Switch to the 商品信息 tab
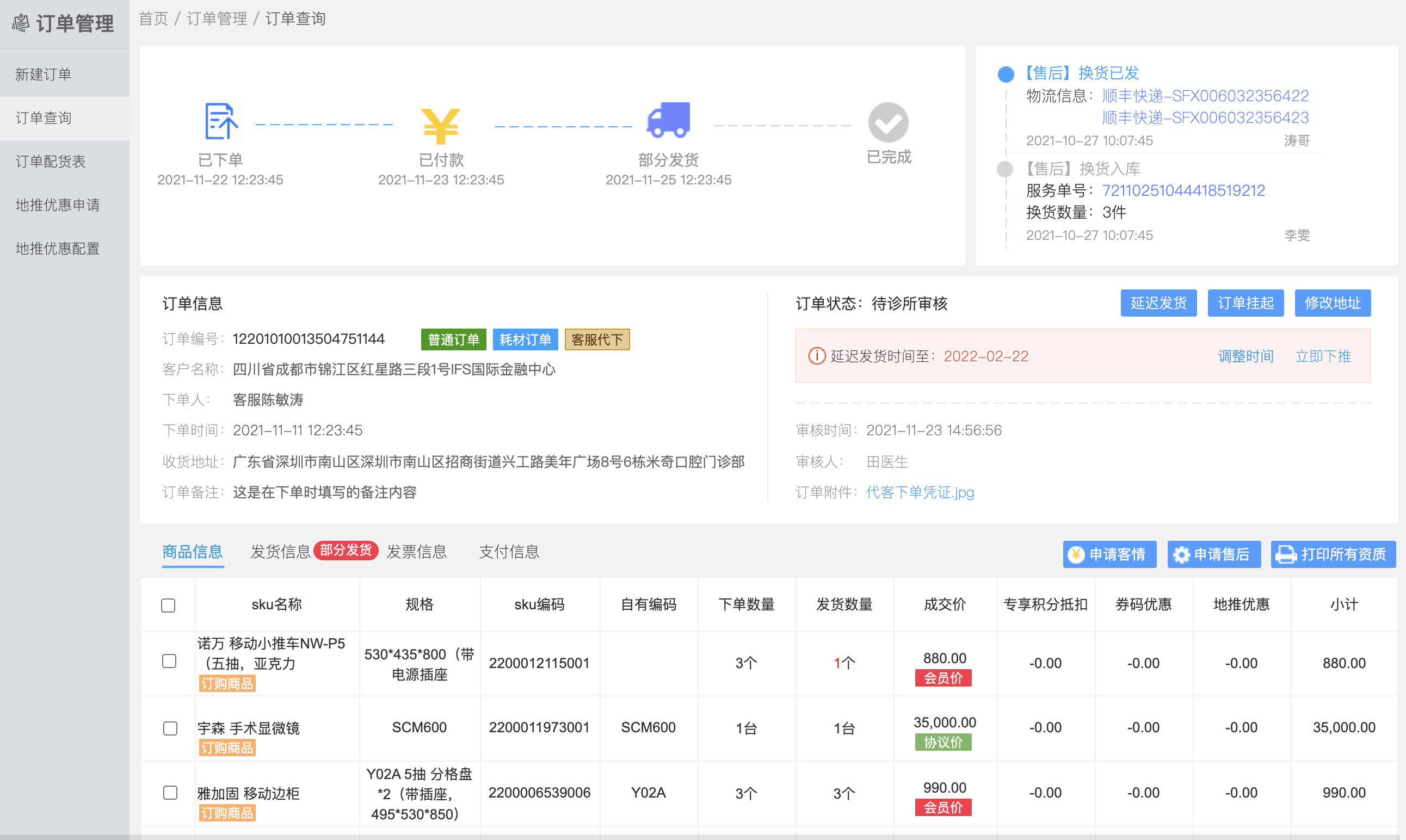 [193, 552]
